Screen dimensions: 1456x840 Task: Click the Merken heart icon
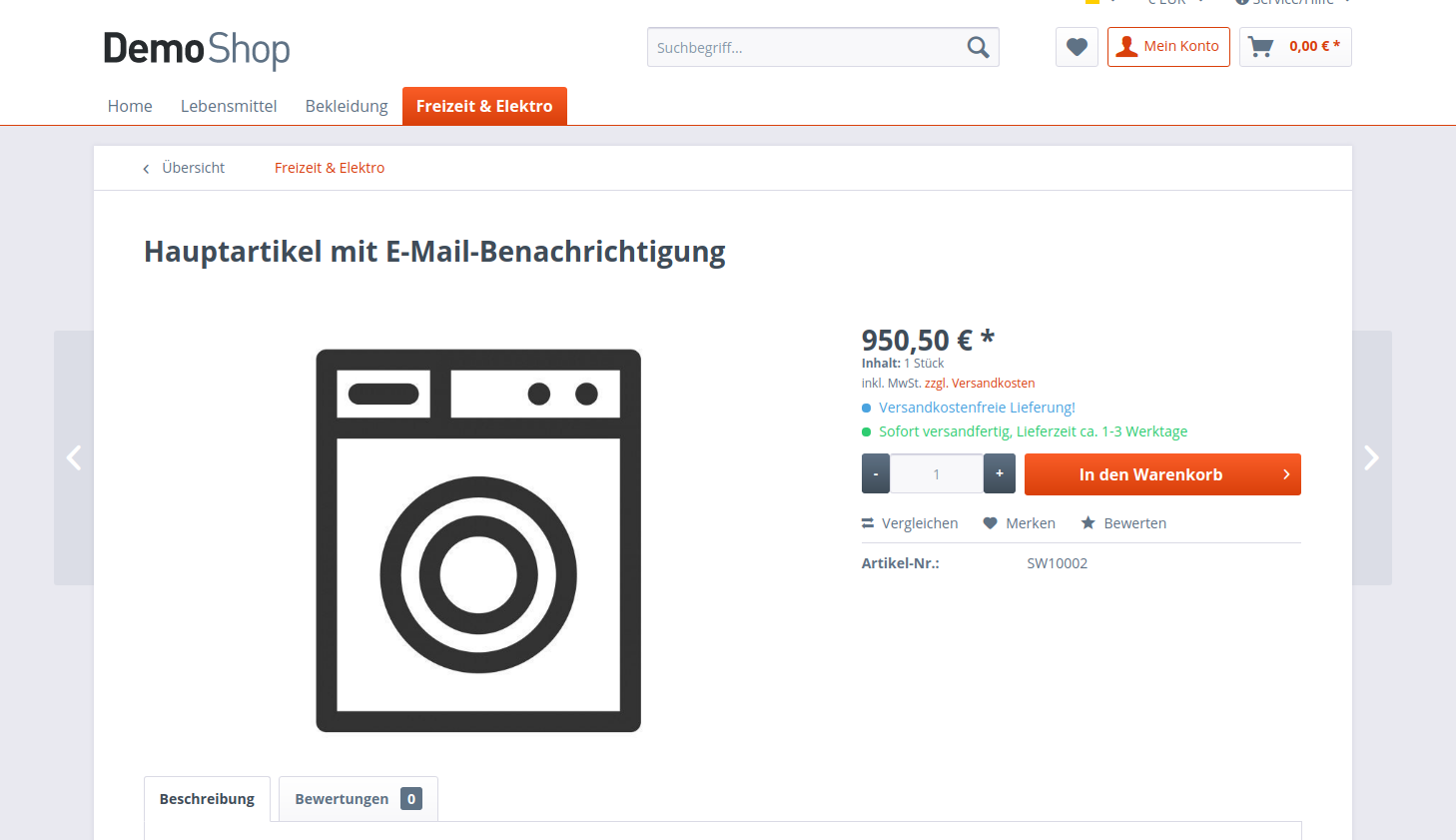pos(990,522)
